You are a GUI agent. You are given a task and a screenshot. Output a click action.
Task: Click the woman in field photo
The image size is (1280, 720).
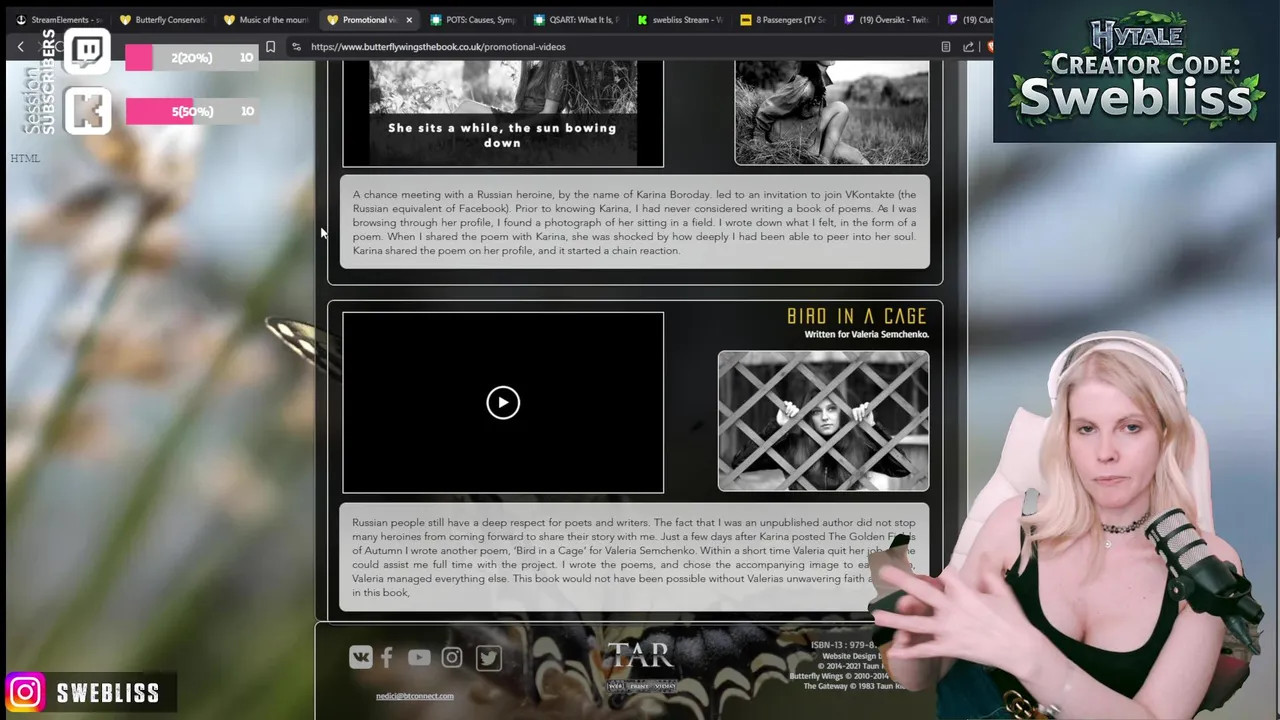(832, 112)
